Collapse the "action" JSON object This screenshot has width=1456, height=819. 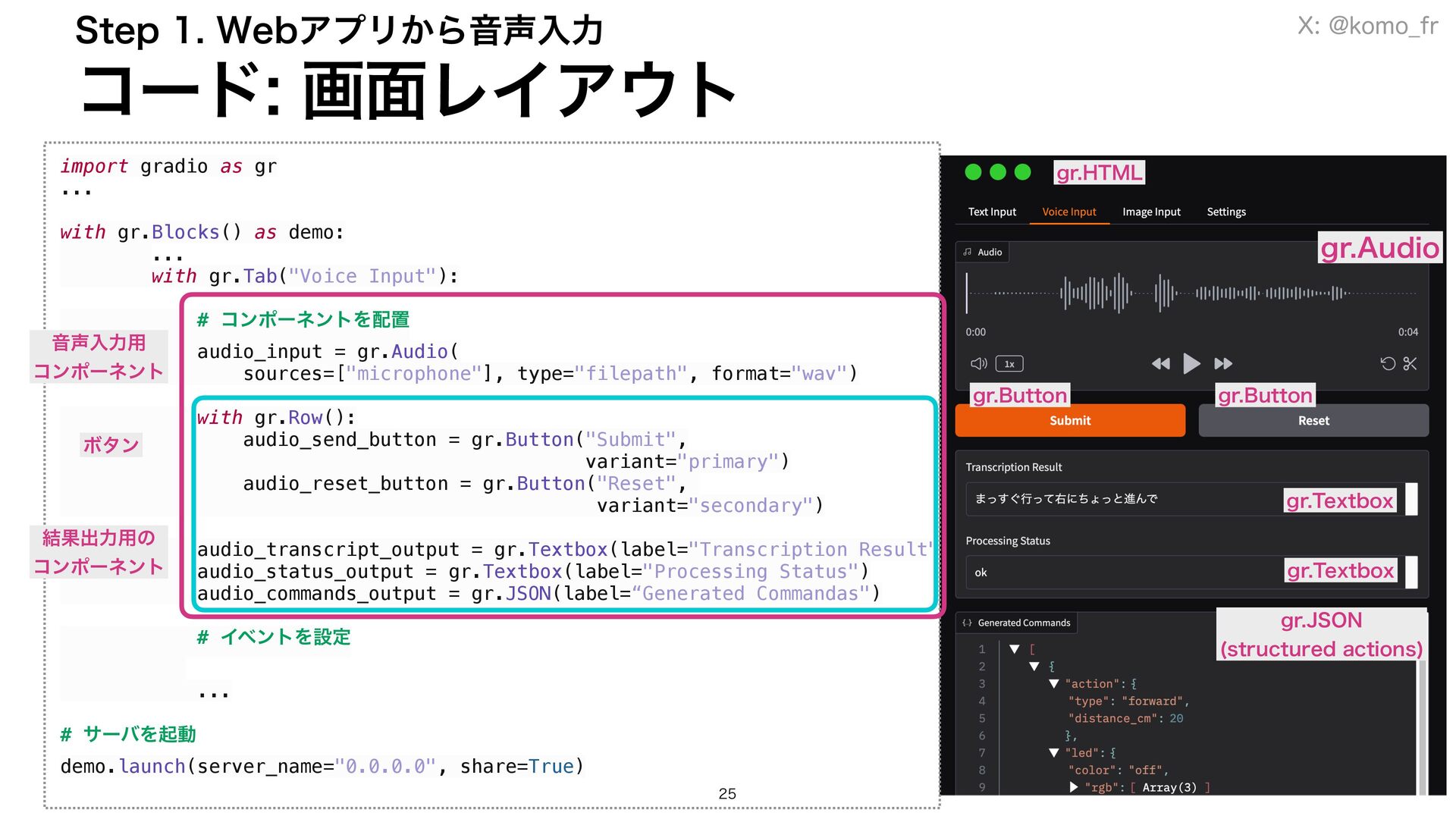click(1053, 684)
